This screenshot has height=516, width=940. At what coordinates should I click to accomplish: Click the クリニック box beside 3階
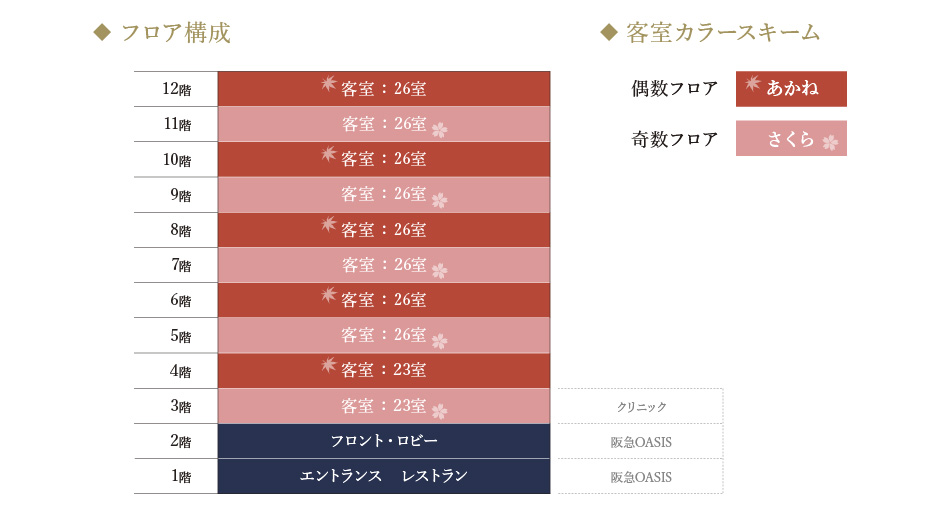pos(640,406)
